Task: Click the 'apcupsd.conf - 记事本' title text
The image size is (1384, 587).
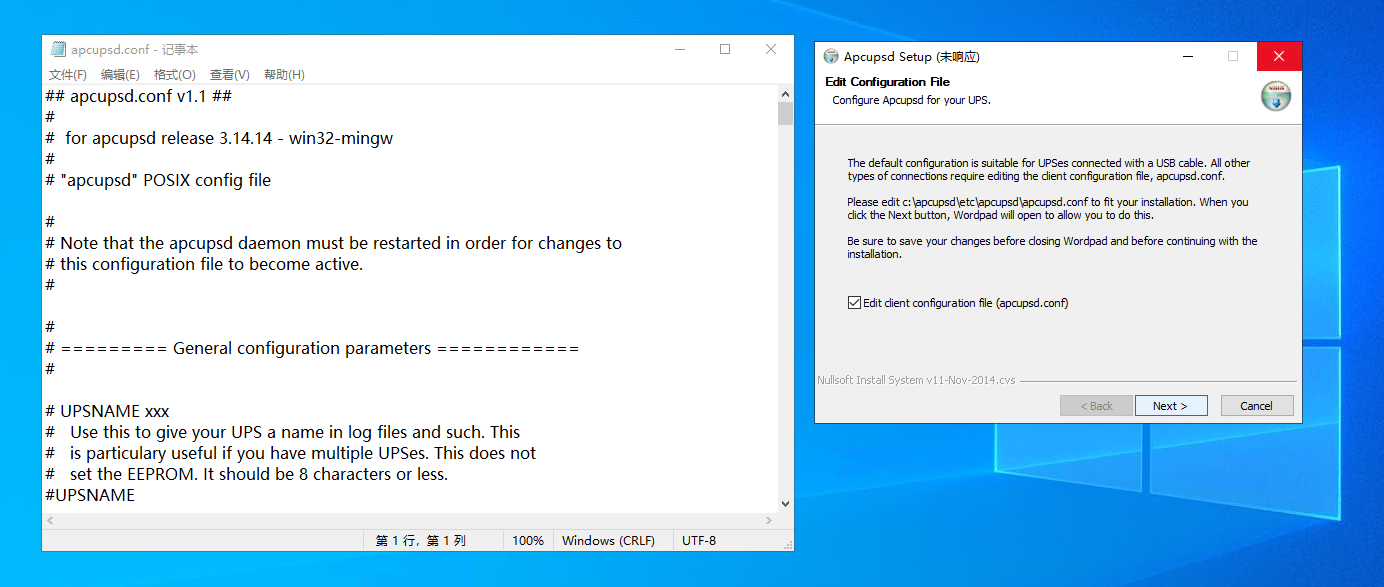Action: coord(135,49)
